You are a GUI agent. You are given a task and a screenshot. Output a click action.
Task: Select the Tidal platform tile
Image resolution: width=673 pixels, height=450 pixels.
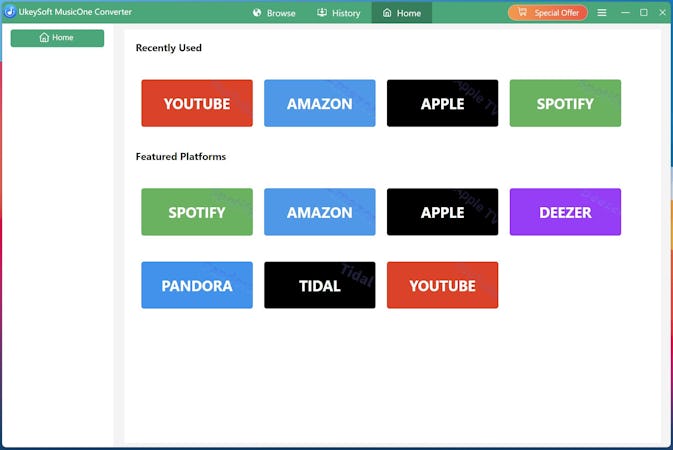click(x=320, y=285)
